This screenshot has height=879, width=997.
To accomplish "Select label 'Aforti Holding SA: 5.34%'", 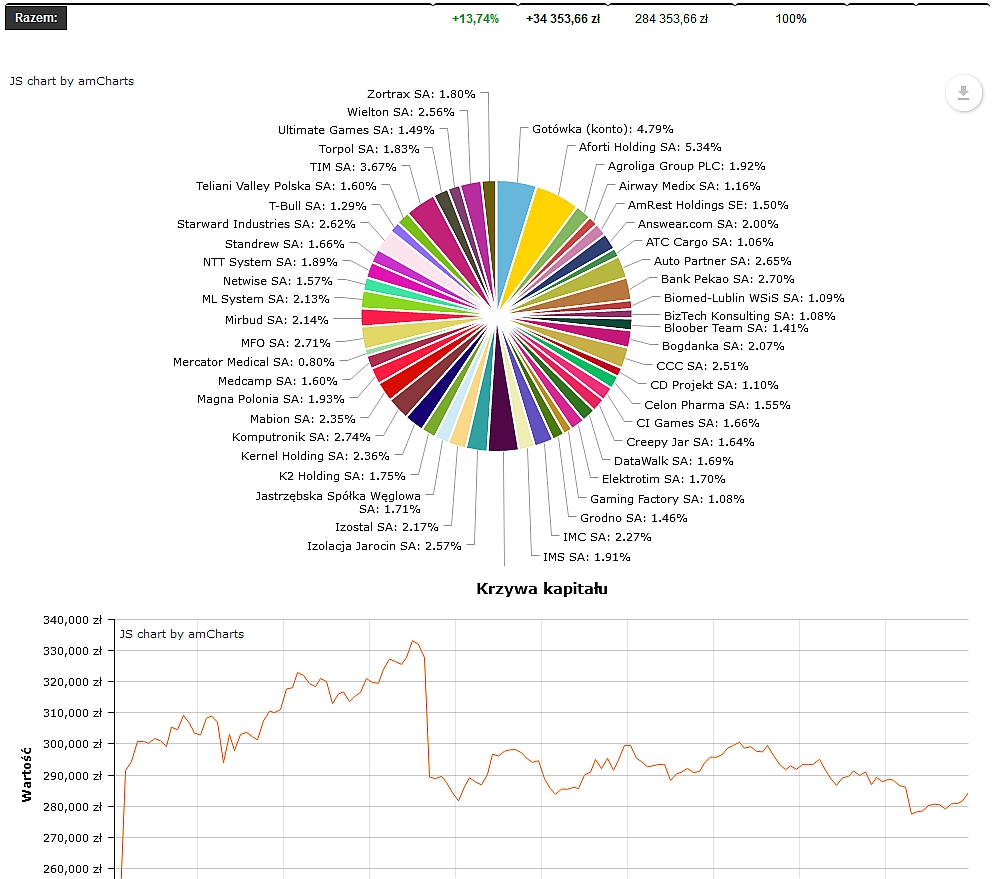I will [650, 147].
